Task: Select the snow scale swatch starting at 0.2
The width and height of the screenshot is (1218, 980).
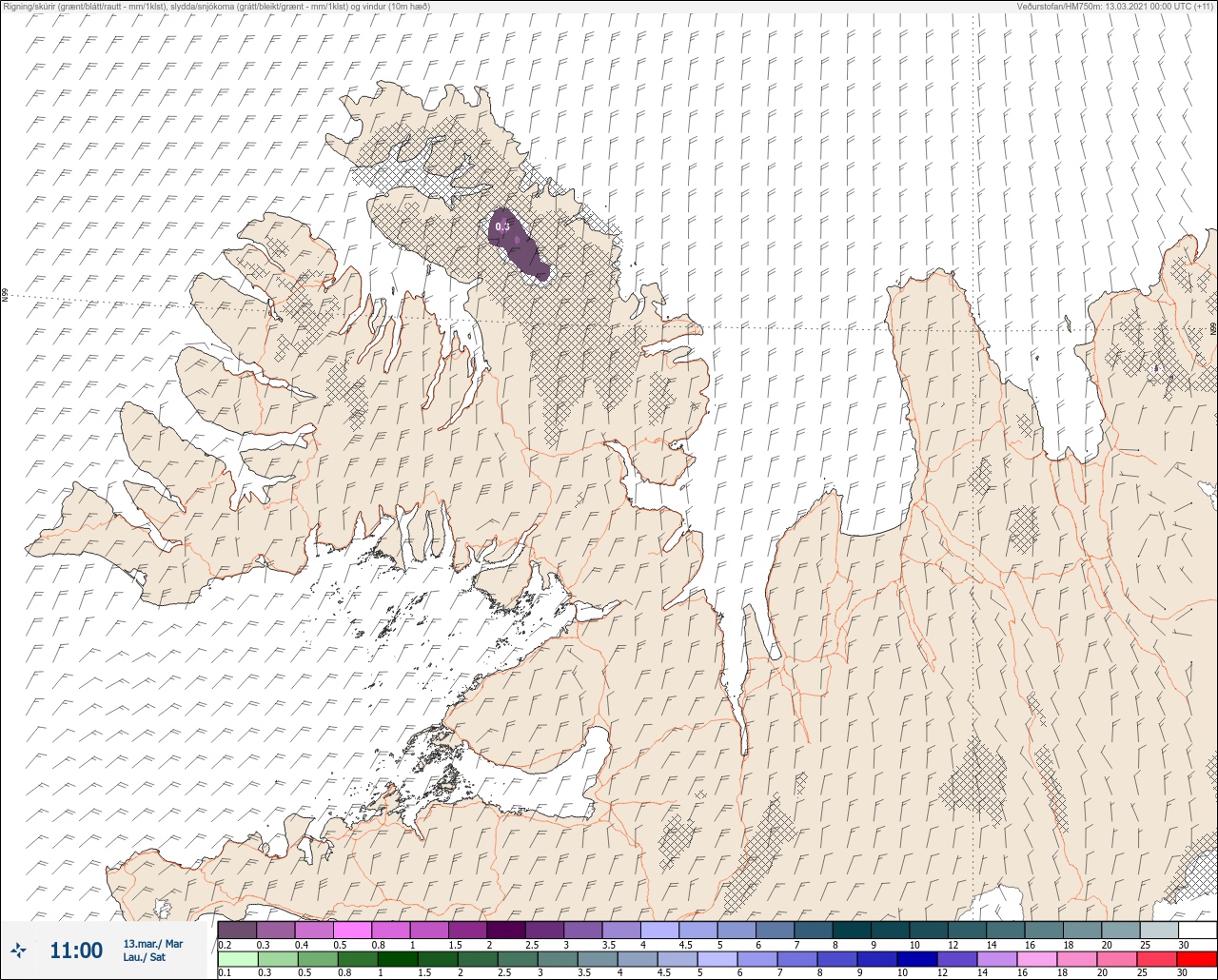Action: click(x=237, y=930)
